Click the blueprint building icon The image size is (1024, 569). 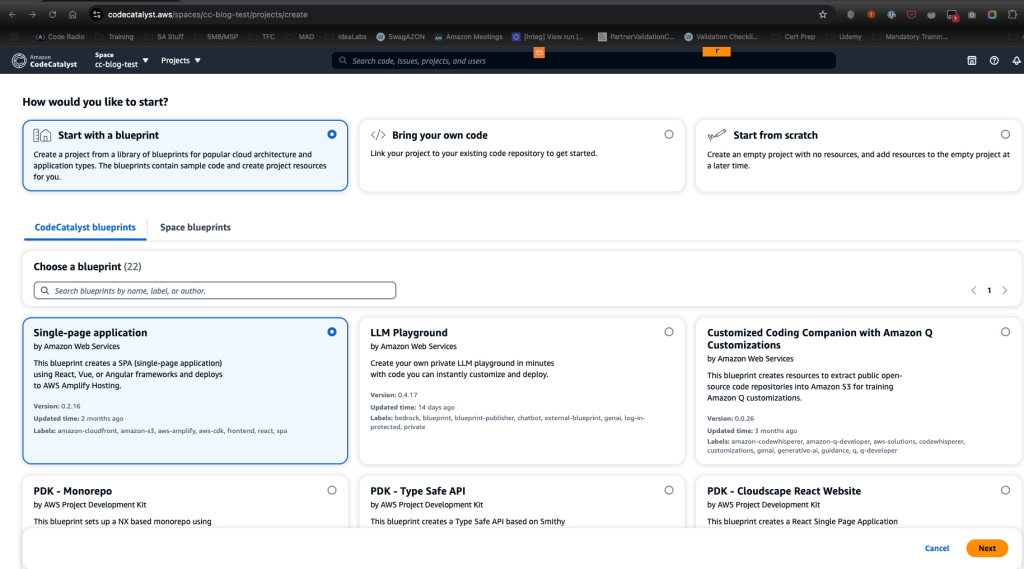[x=42, y=135]
